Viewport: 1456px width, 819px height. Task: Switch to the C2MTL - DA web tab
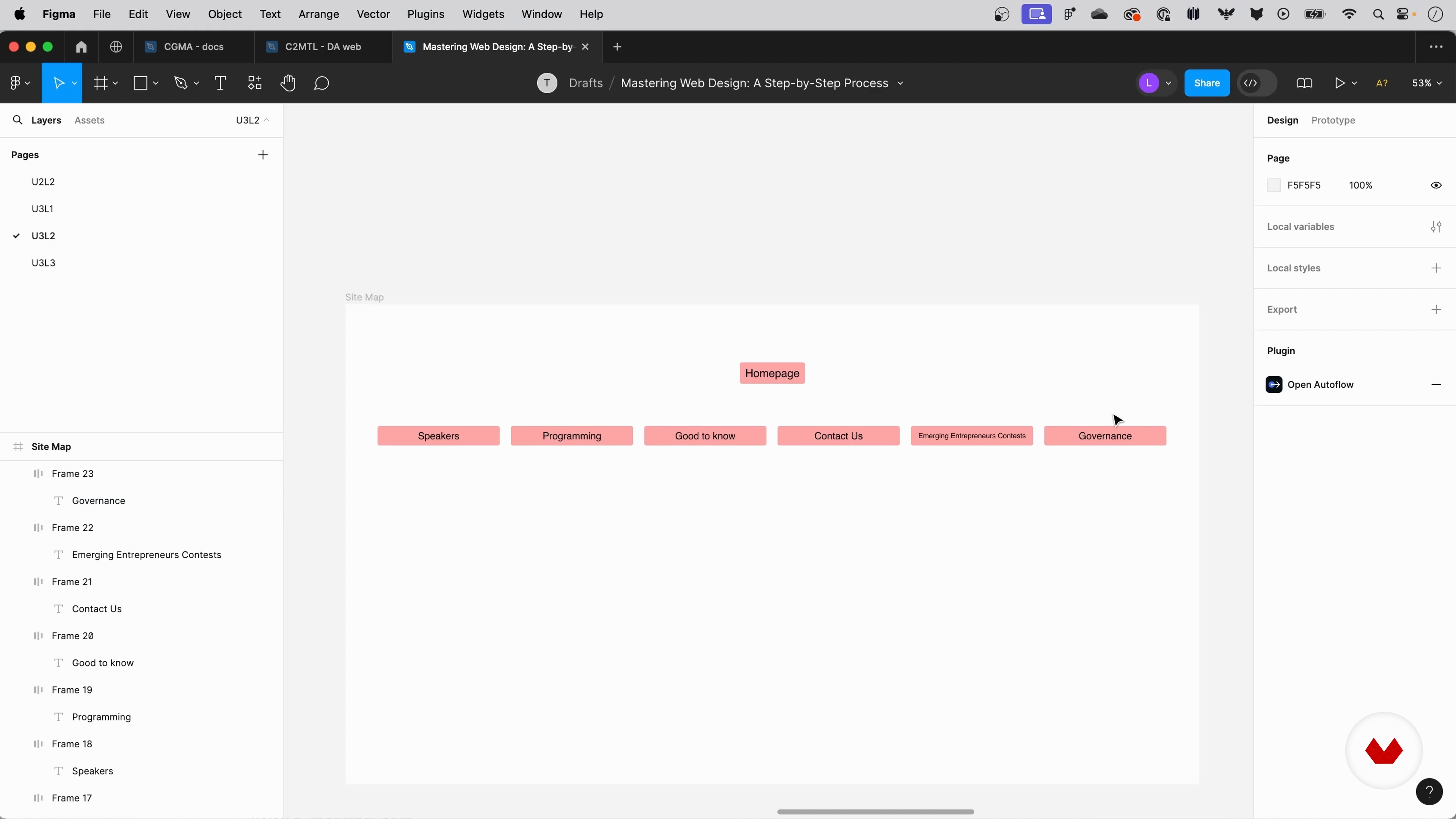(323, 47)
